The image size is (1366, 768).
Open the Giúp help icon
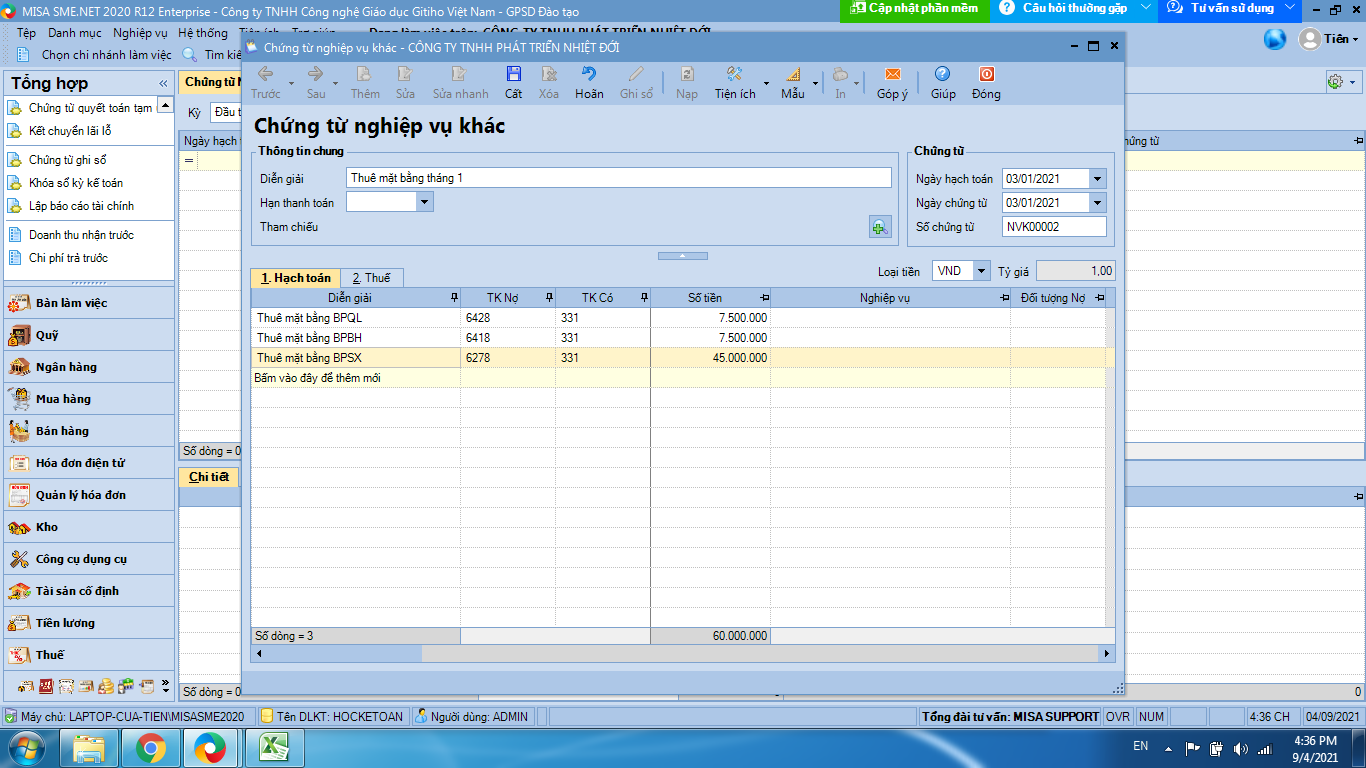[x=942, y=74]
